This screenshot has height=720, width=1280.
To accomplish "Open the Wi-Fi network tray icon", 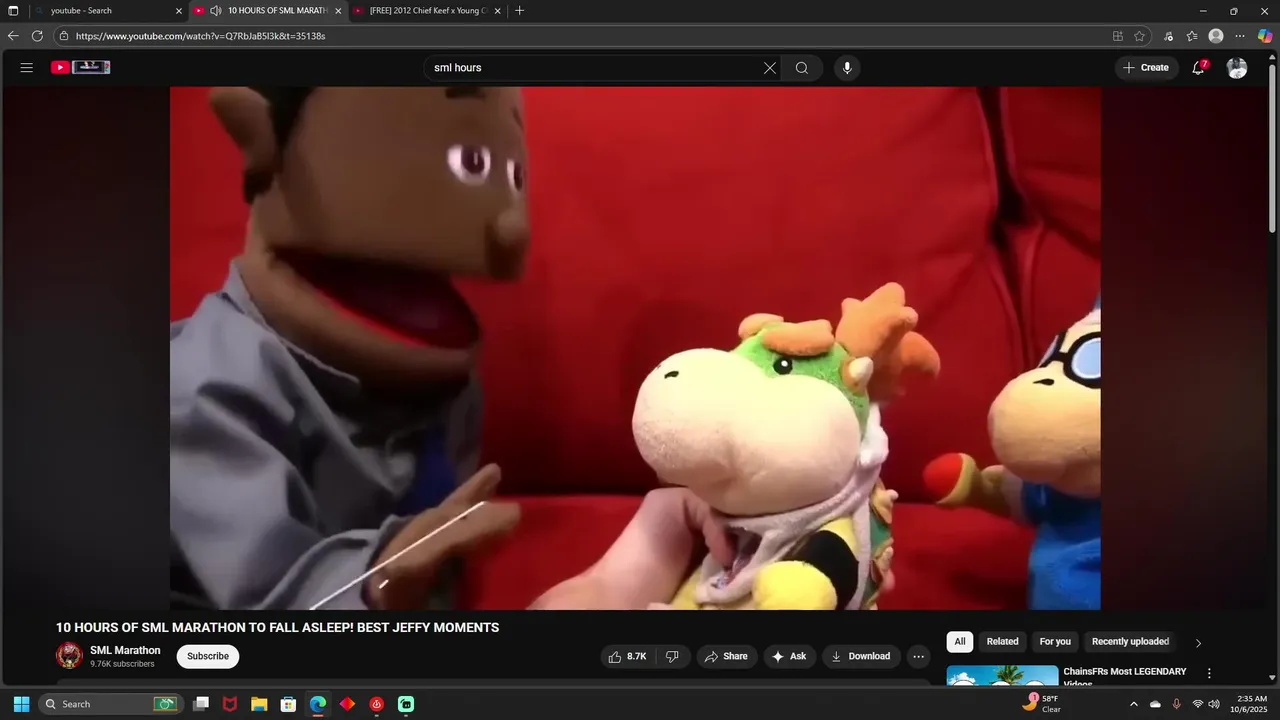I will point(1197,704).
